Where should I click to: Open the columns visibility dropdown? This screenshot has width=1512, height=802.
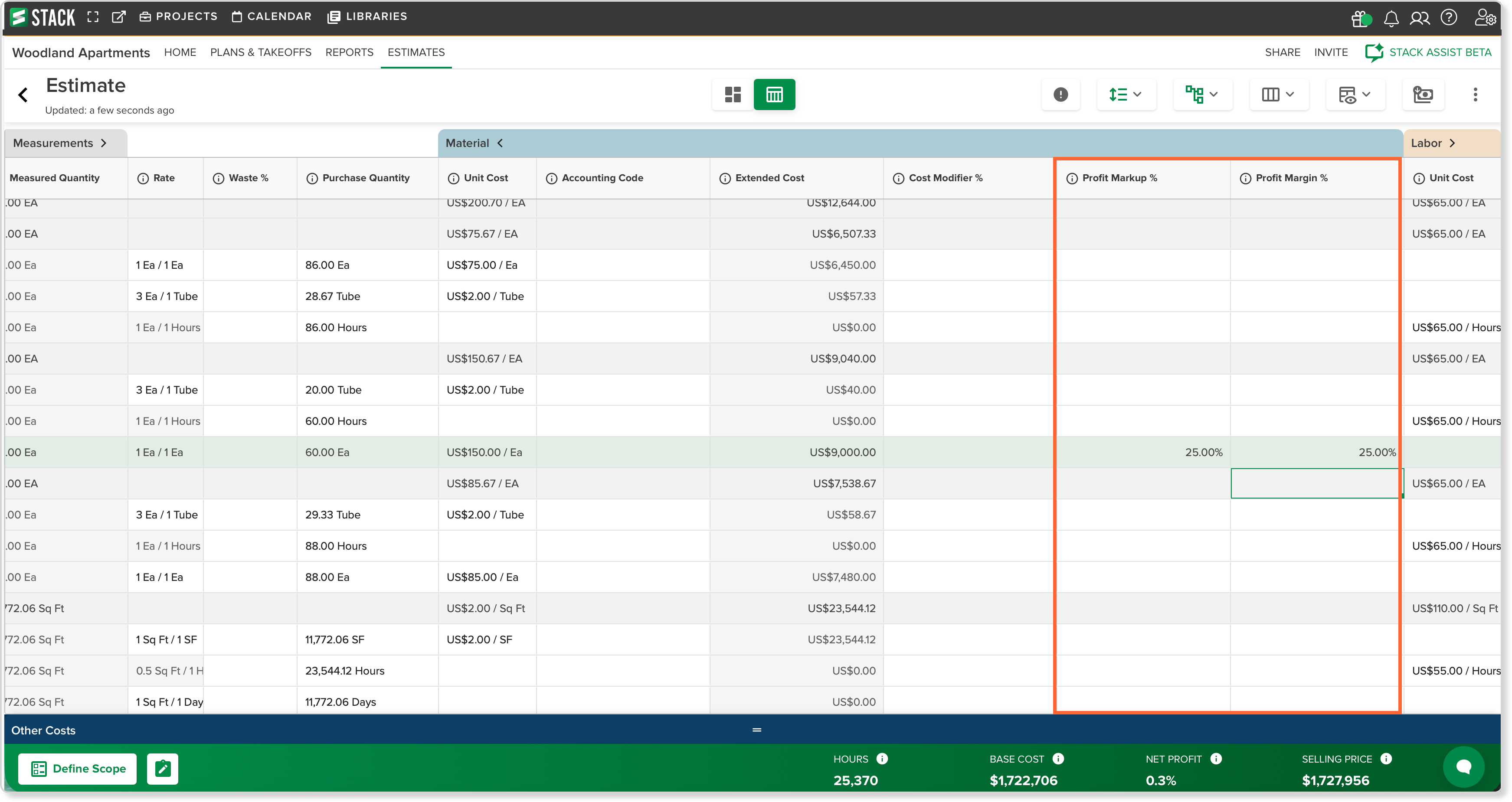point(1278,95)
